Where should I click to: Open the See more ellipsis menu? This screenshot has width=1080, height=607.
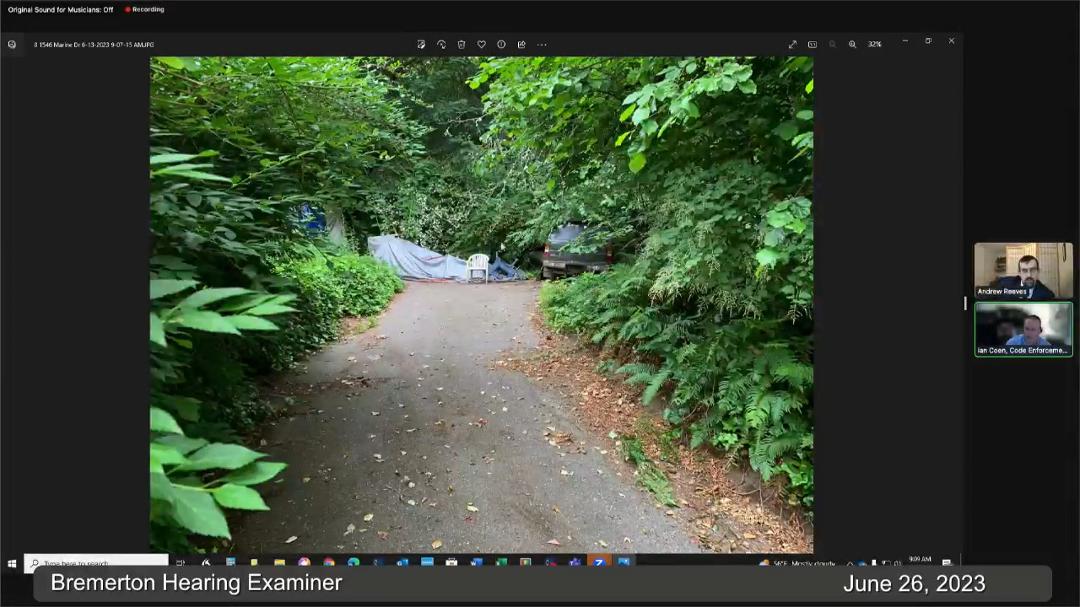coord(542,44)
